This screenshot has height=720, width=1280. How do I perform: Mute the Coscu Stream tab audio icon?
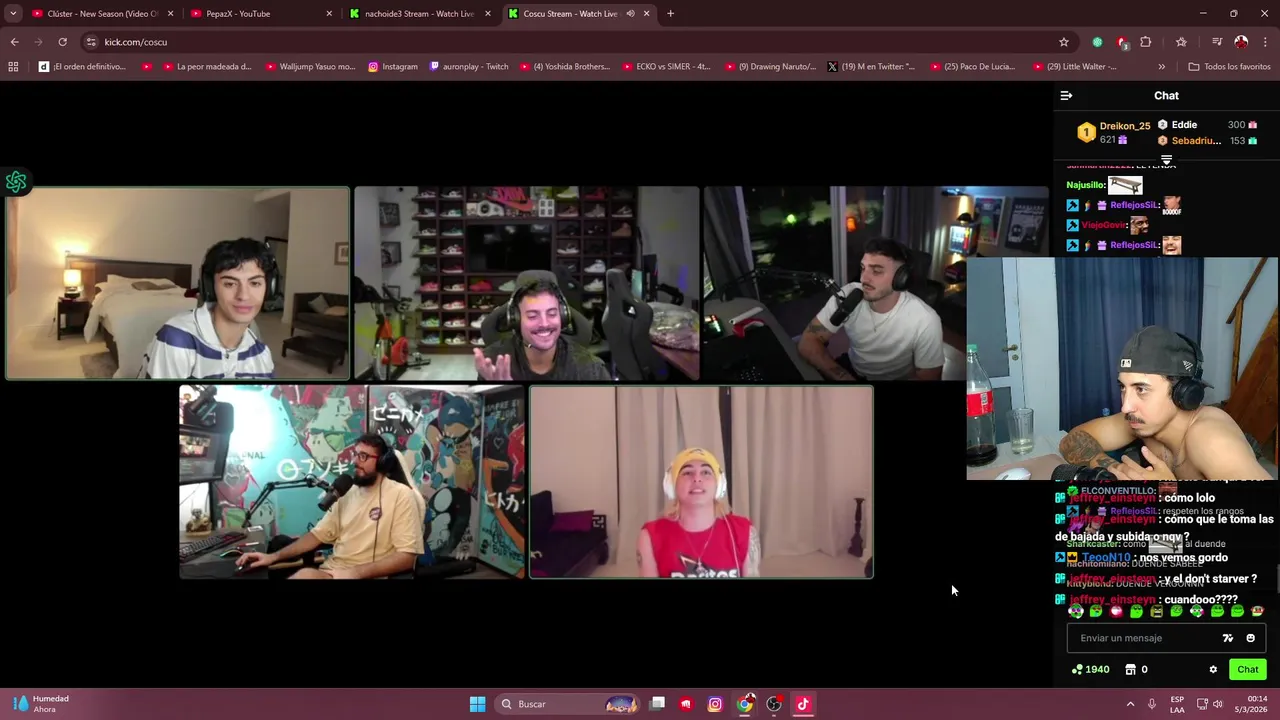click(x=630, y=14)
